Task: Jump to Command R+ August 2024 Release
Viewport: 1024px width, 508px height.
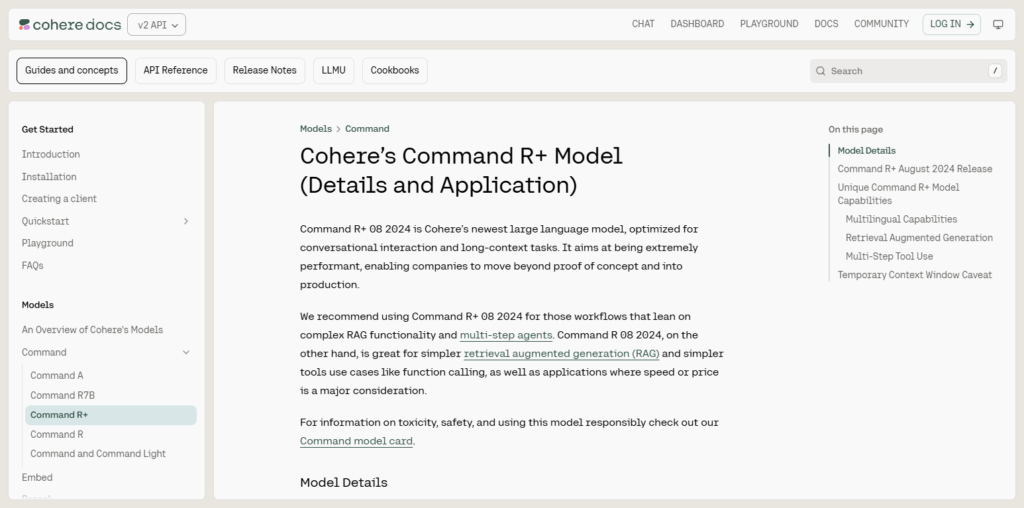Action: tap(915, 169)
